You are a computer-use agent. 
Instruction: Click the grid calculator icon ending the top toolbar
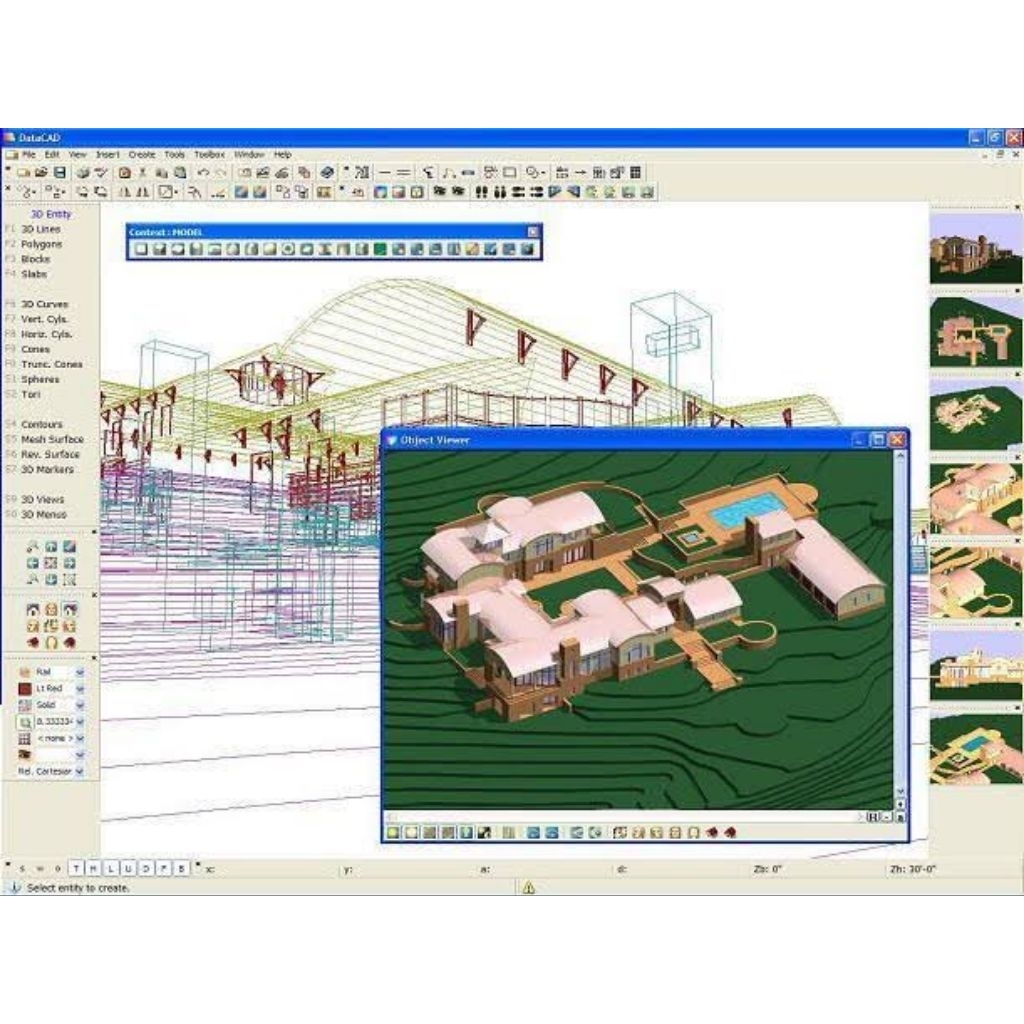[x=635, y=172]
